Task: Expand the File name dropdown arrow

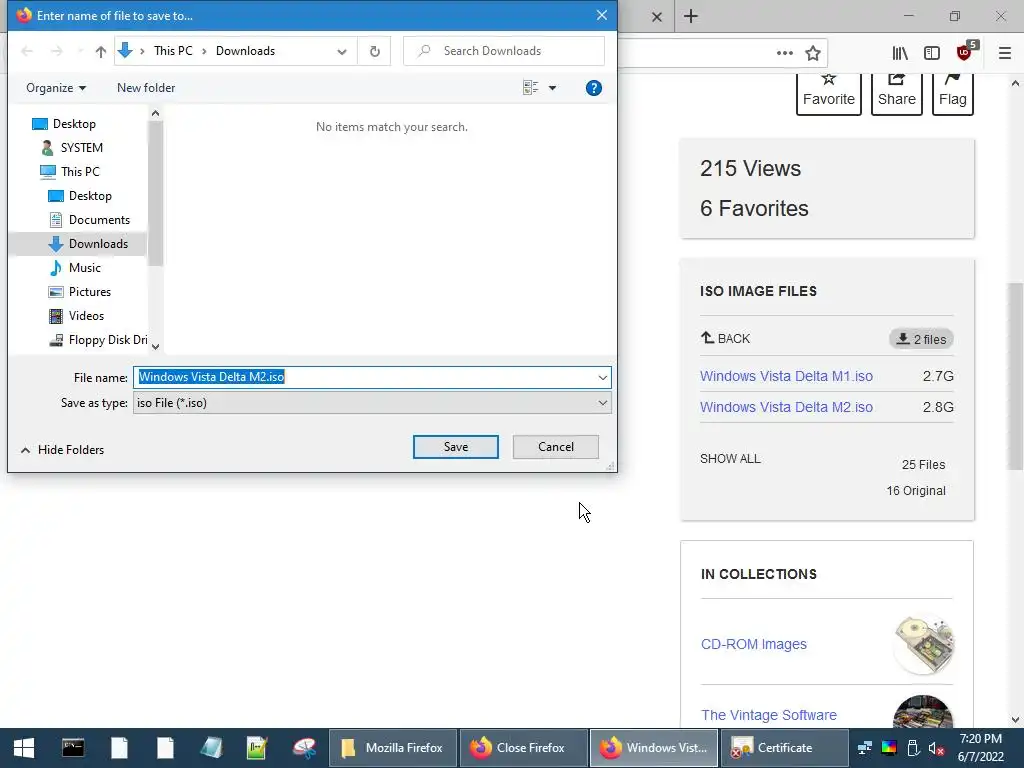Action: [x=602, y=377]
